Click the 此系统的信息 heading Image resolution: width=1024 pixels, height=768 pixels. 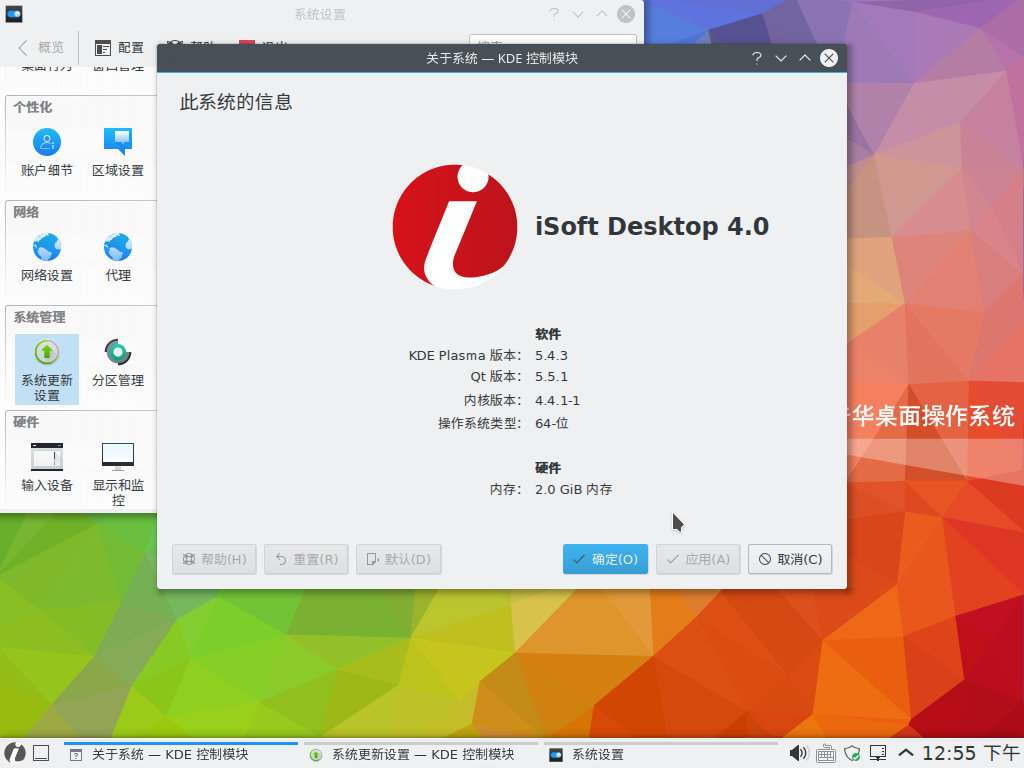[x=236, y=102]
